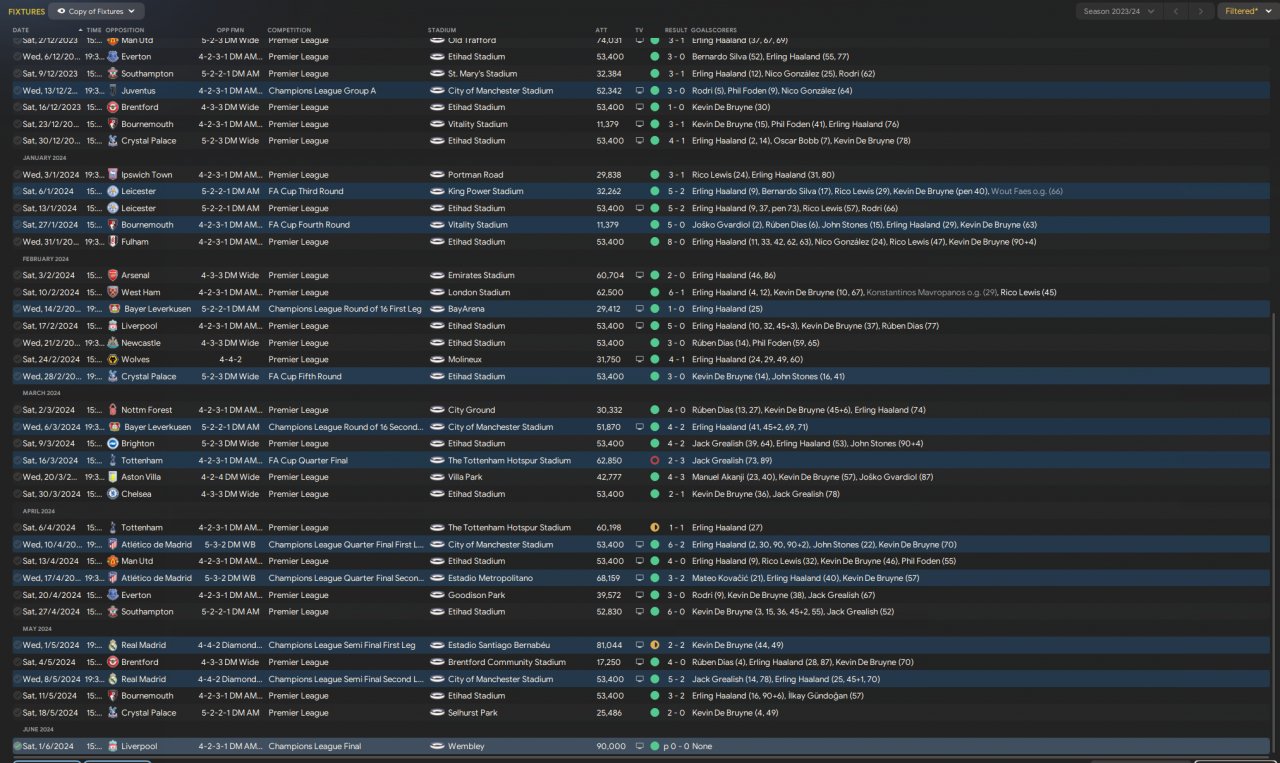Tick the selection circle for the Nottm Forest fixture
The width and height of the screenshot is (1280, 763).
pos(17,410)
